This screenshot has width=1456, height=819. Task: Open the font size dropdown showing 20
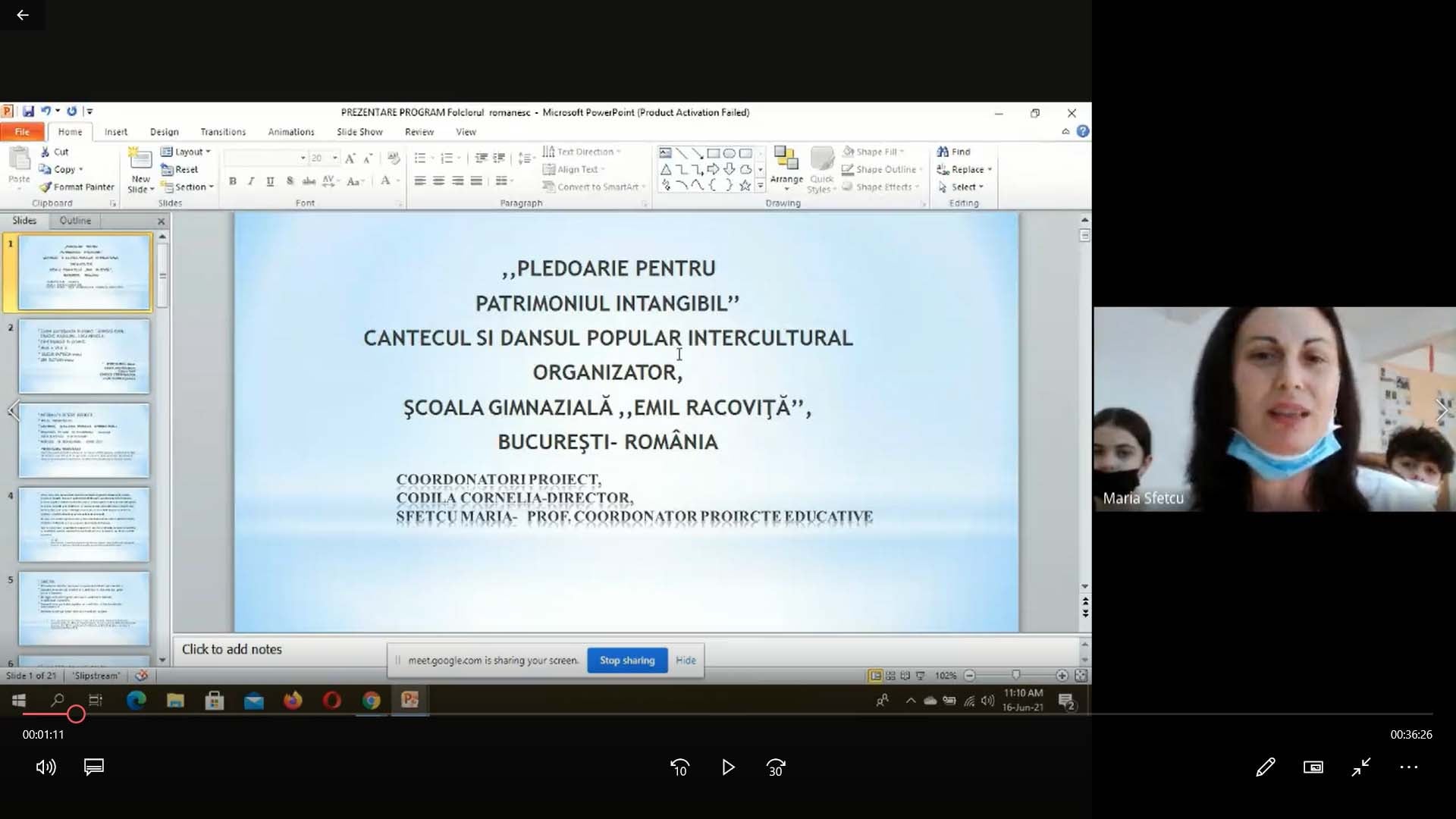click(x=335, y=158)
